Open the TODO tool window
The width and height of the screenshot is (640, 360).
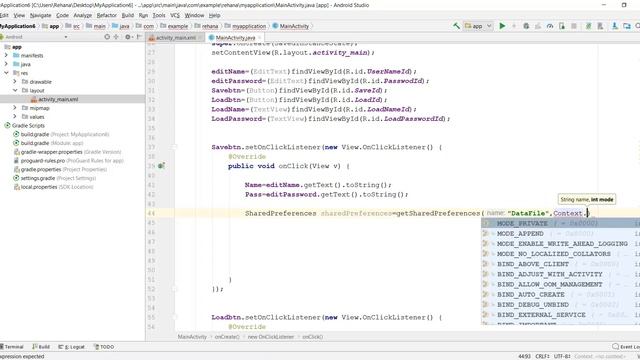104,347
